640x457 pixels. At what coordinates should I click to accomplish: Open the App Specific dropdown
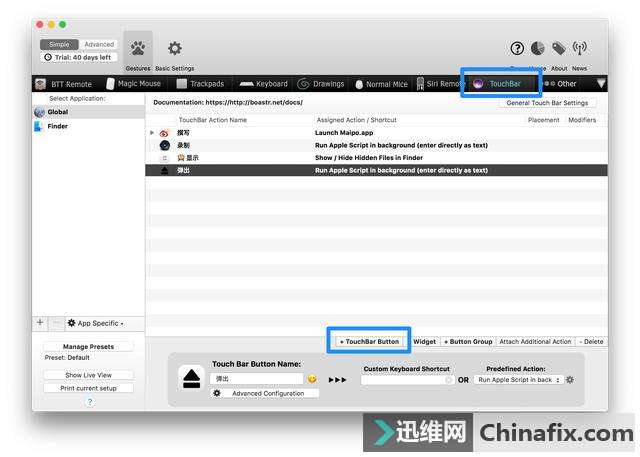click(95, 323)
